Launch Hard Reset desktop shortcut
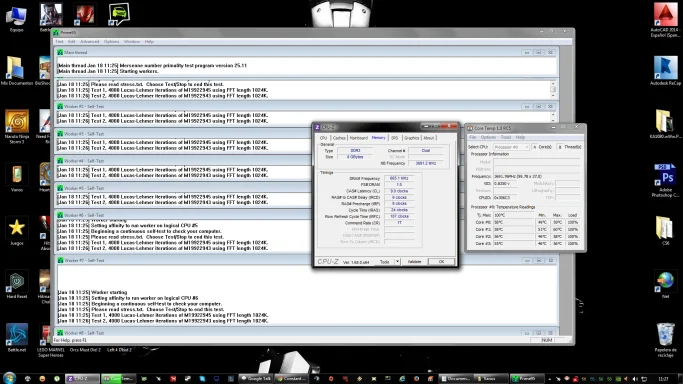The height and width of the screenshot is (384, 683). (x=17, y=284)
